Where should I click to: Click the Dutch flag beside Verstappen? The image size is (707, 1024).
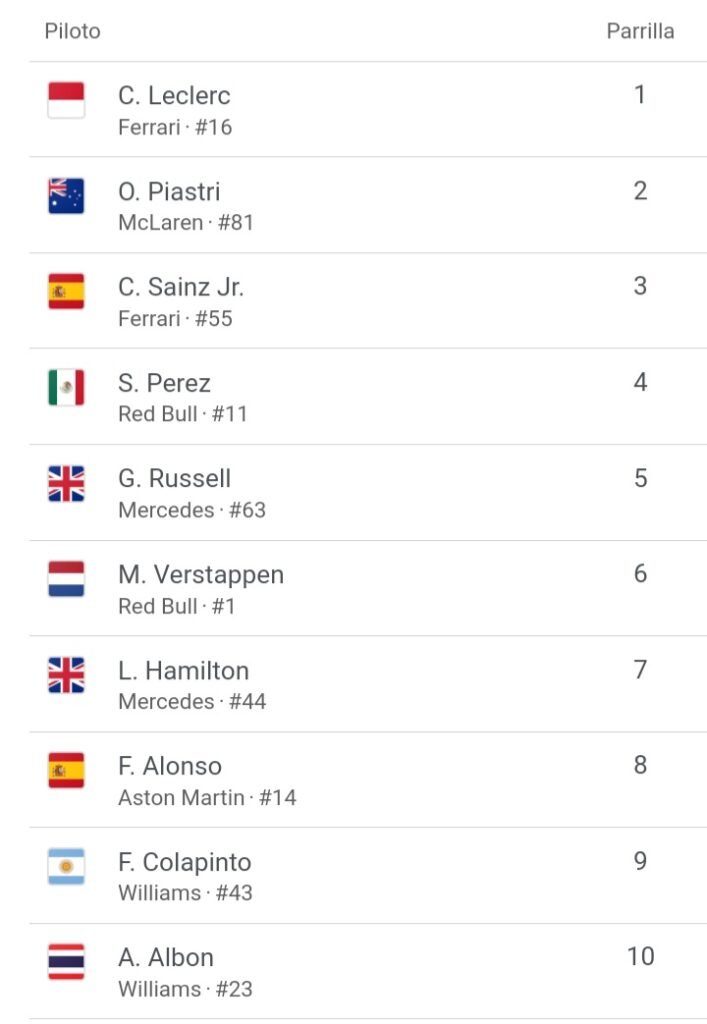point(66,579)
